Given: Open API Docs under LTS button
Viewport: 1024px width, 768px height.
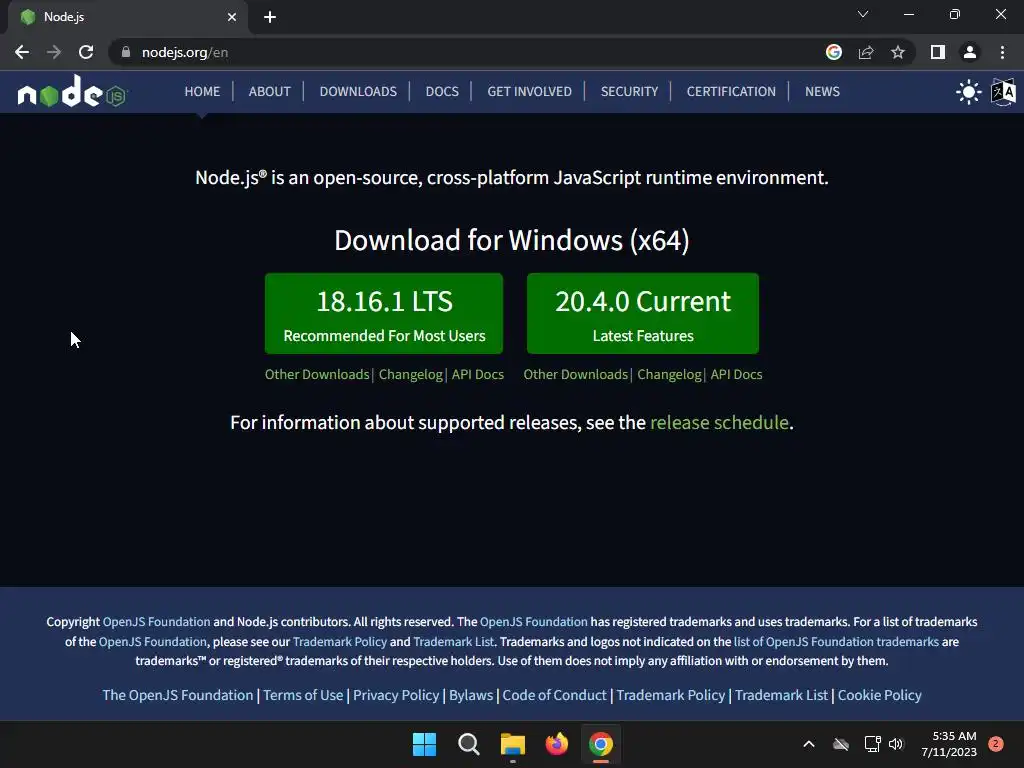Looking at the screenshot, I should tap(477, 374).
